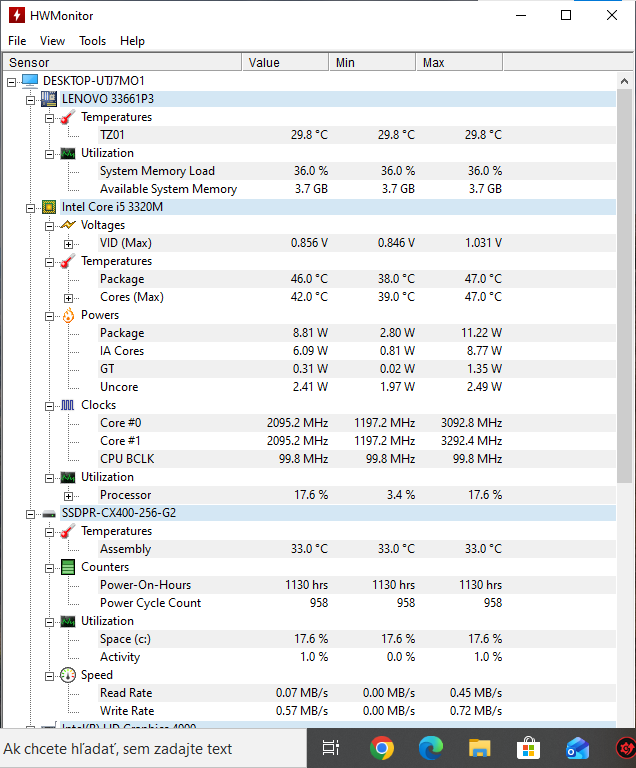Collapse the Intel Core i5 3320M node
The height and width of the screenshot is (768, 636).
[30, 208]
